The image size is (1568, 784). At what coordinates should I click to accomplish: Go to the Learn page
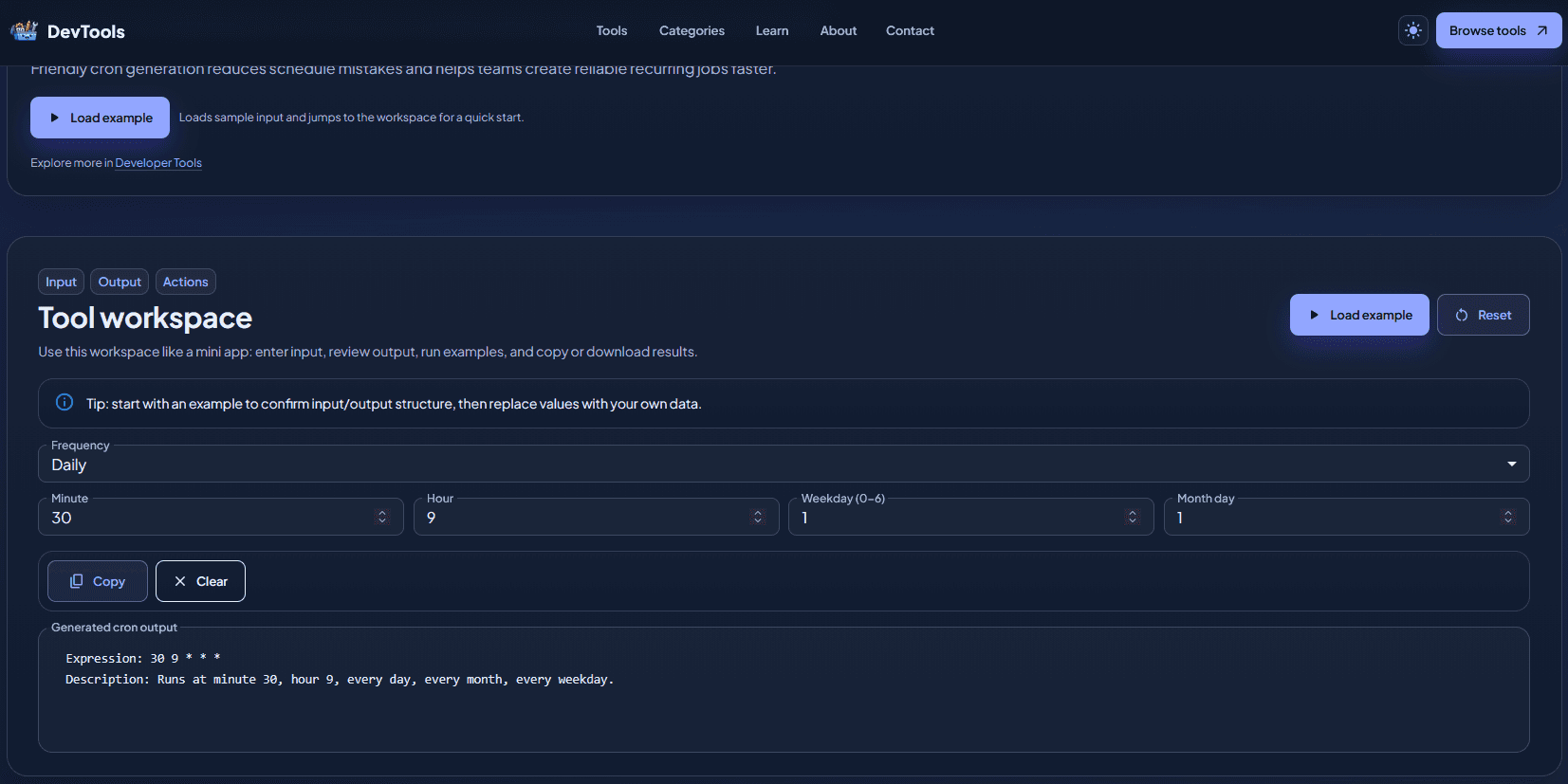(x=771, y=31)
